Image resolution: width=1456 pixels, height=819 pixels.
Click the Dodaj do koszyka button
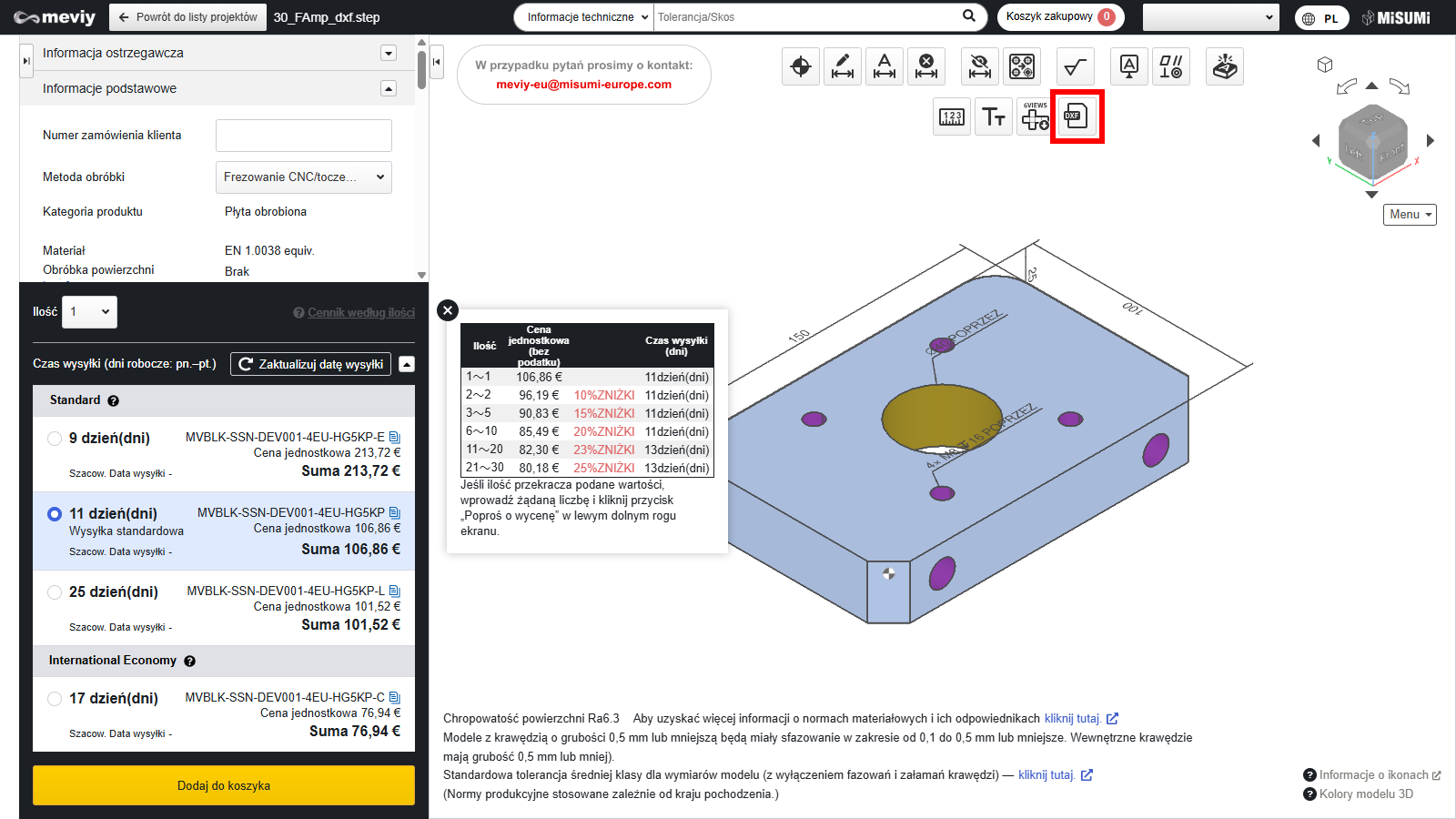click(x=224, y=785)
